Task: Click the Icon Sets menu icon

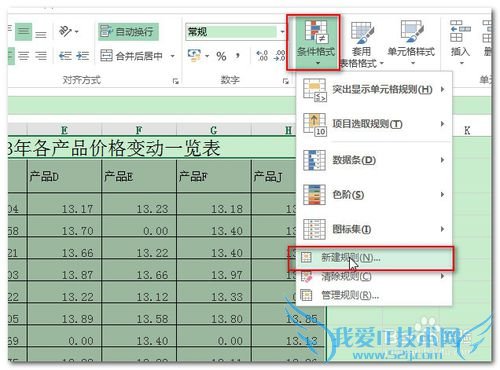Action: pos(314,229)
